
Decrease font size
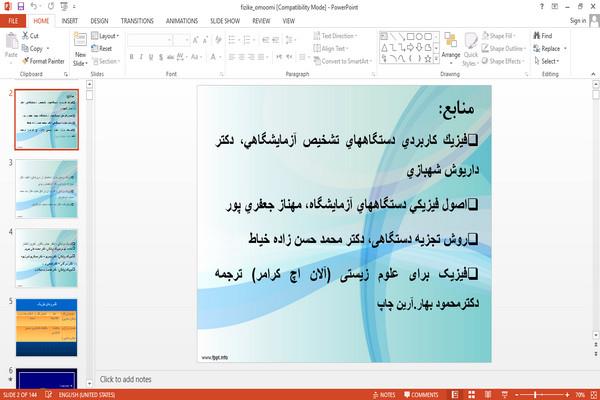[205, 39]
